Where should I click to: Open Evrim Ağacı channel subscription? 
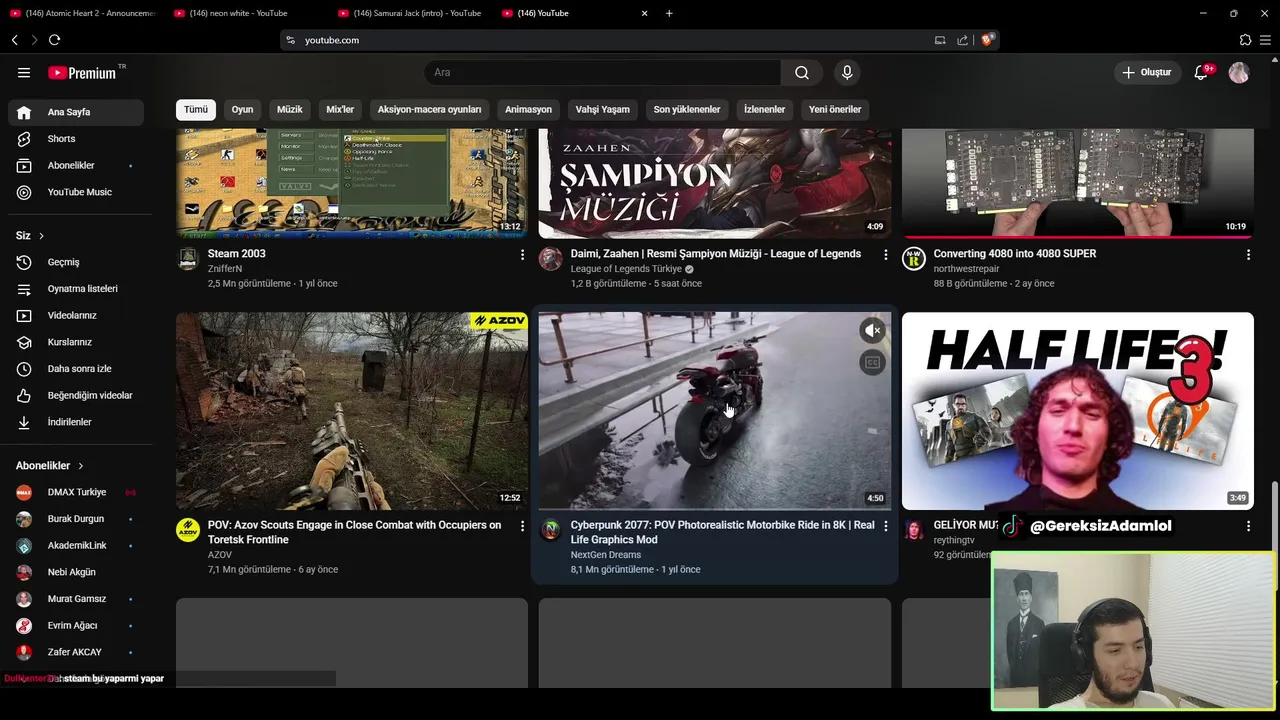coord(76,625)
